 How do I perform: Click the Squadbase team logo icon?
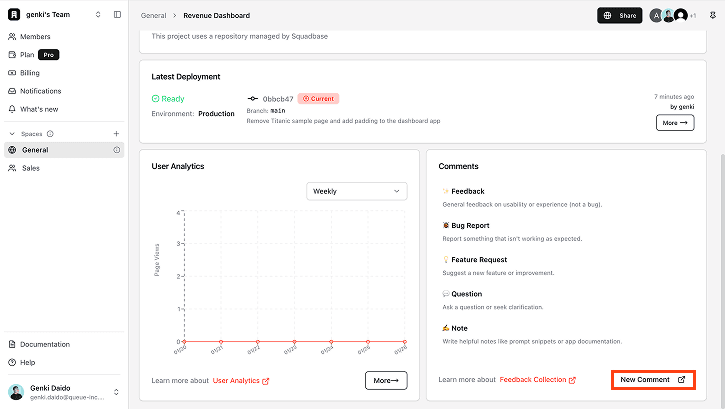coord(12,15)
